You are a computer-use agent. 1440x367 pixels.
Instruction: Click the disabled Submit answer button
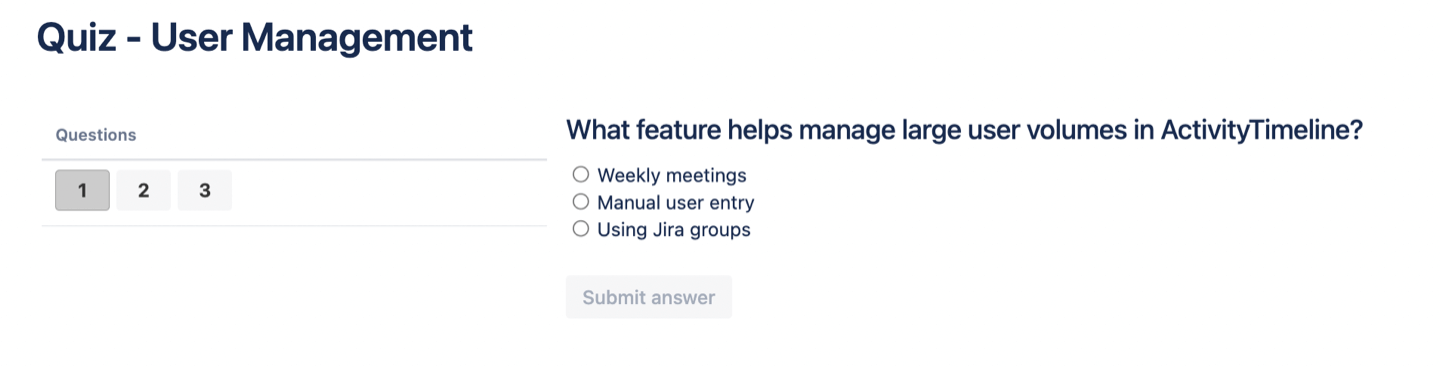click(x=649, y=297)
